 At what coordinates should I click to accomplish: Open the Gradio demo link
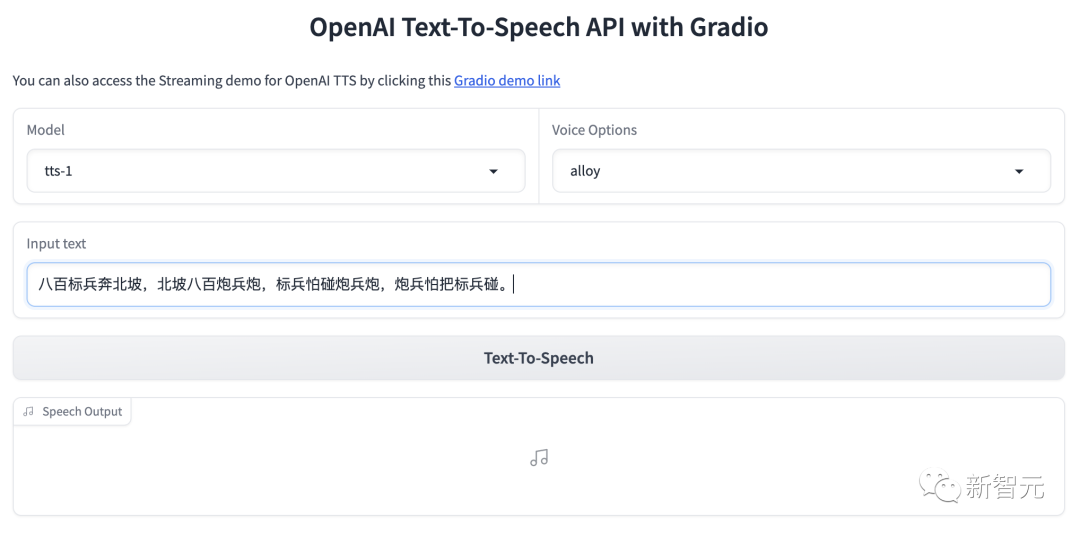point(507,80)
